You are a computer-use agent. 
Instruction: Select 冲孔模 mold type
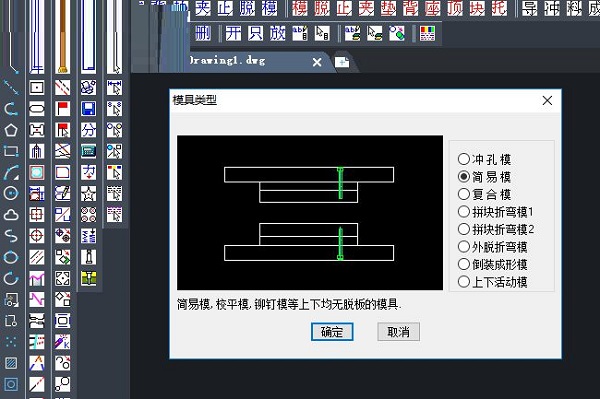(484, 159)
